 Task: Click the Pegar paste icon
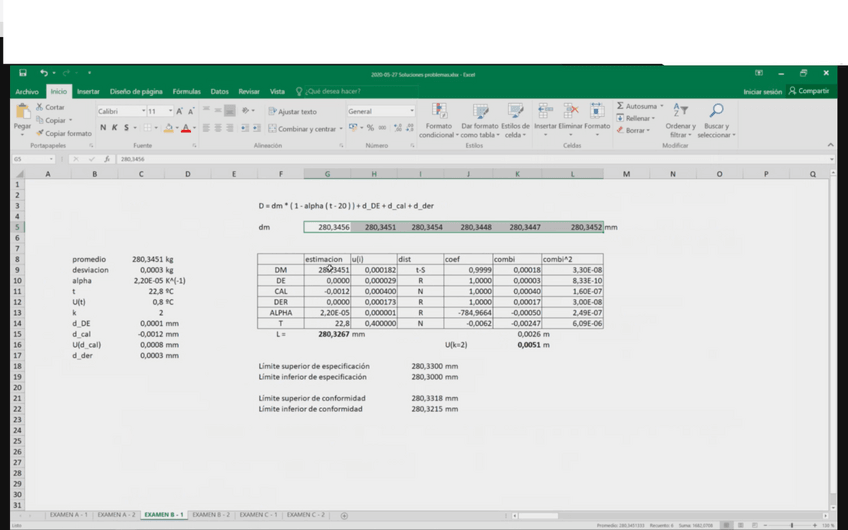tap(22, 112)
